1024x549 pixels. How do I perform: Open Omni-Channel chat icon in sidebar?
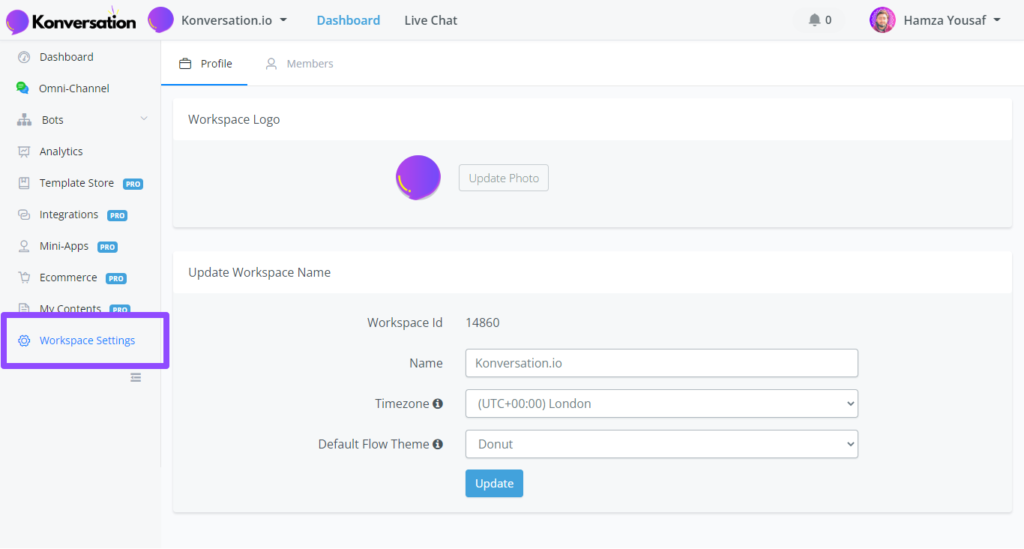[23, 88]
